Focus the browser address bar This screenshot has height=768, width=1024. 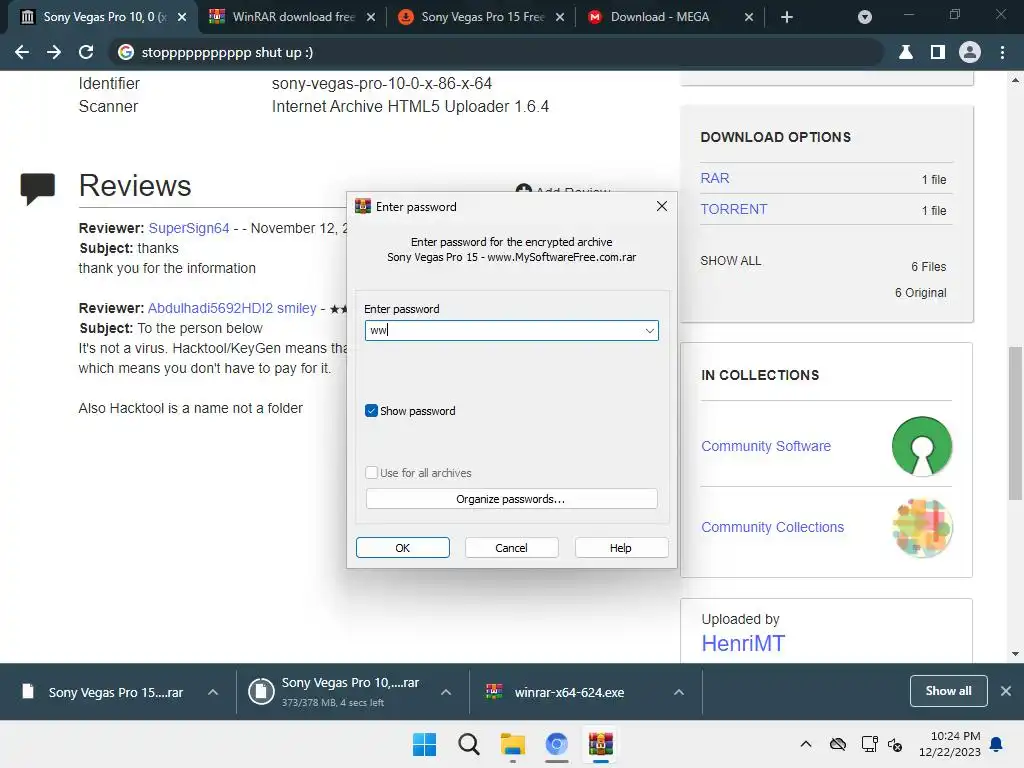496,52
